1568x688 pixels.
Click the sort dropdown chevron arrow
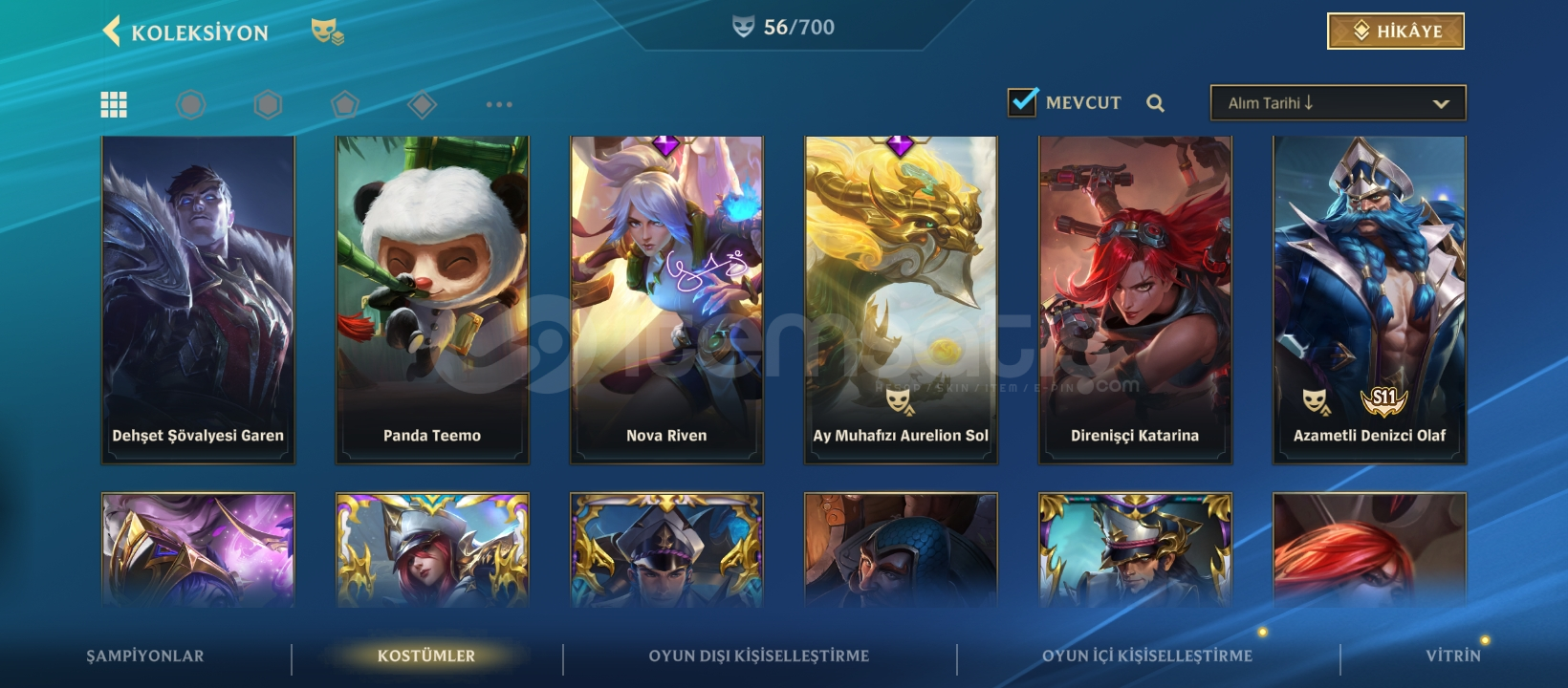[x=1441, y=103]
